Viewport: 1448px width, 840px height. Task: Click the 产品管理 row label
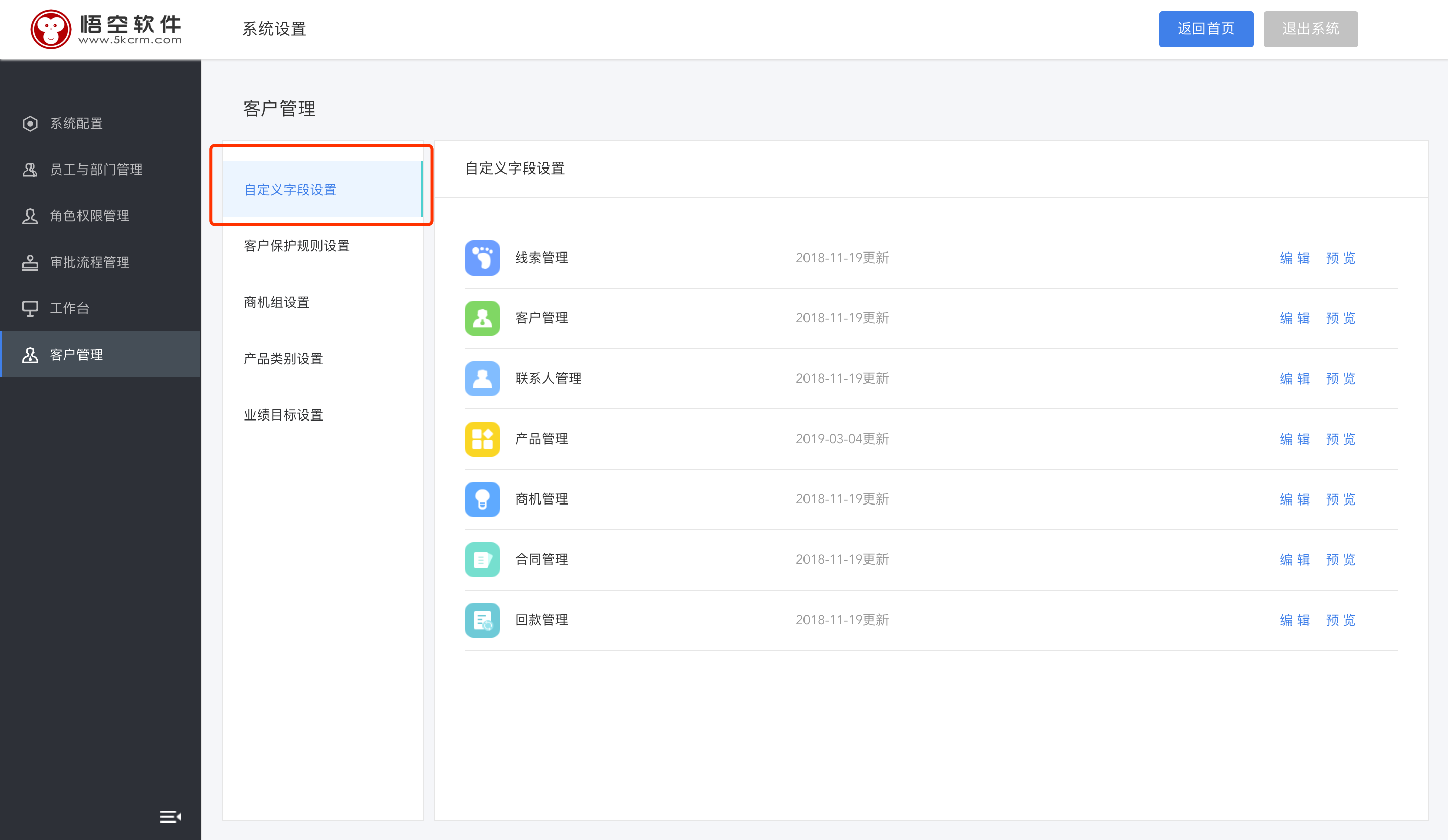[x=541, y=439]
